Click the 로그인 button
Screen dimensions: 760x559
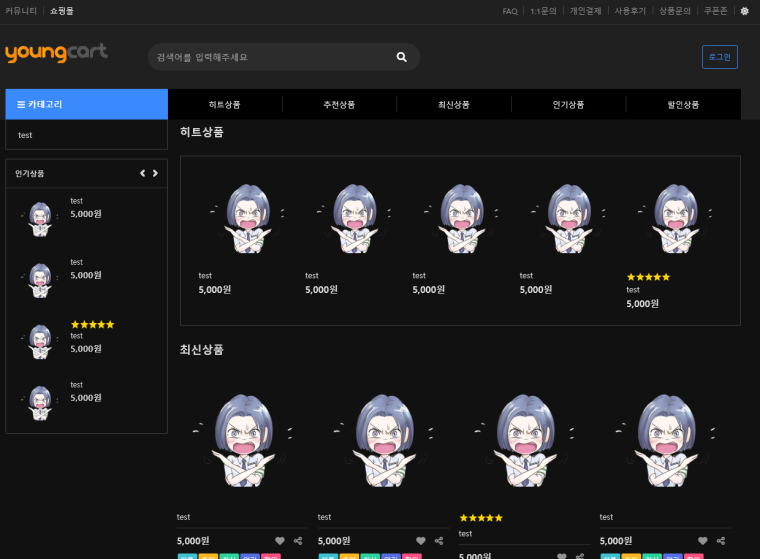[x=719, y=57]
